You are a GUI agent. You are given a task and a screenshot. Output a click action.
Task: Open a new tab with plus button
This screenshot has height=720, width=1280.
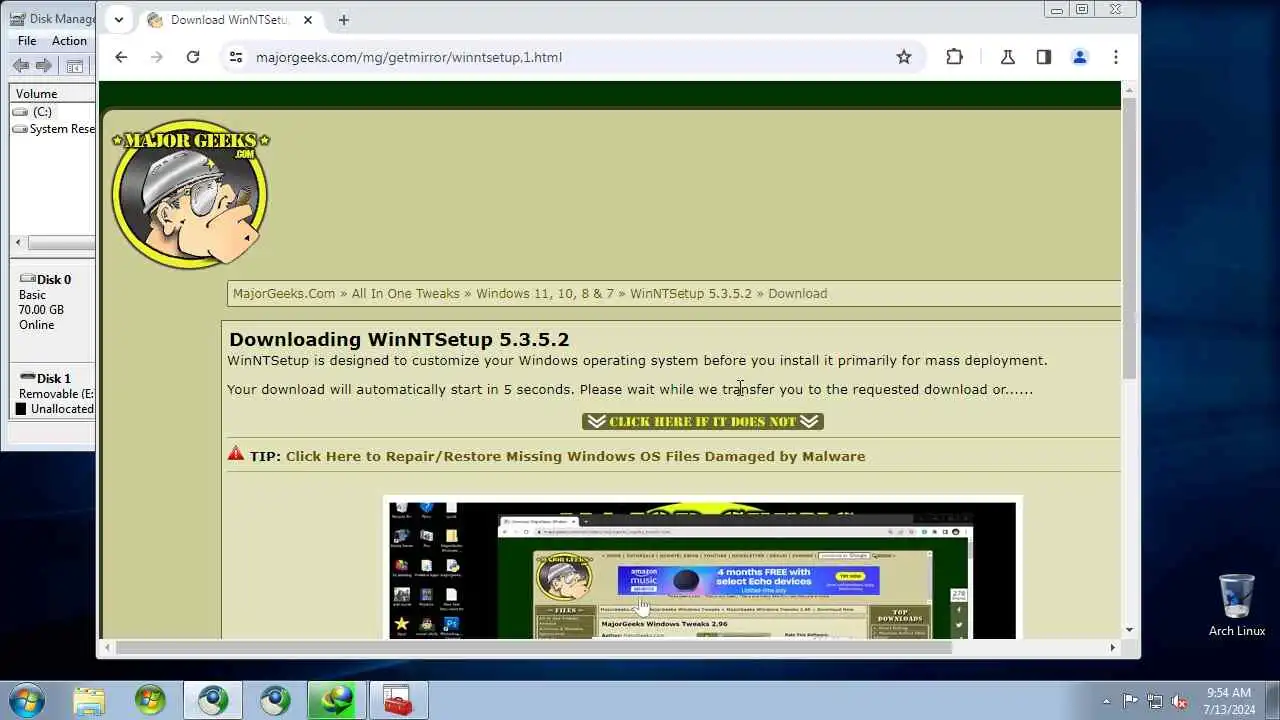click(344, 20)
